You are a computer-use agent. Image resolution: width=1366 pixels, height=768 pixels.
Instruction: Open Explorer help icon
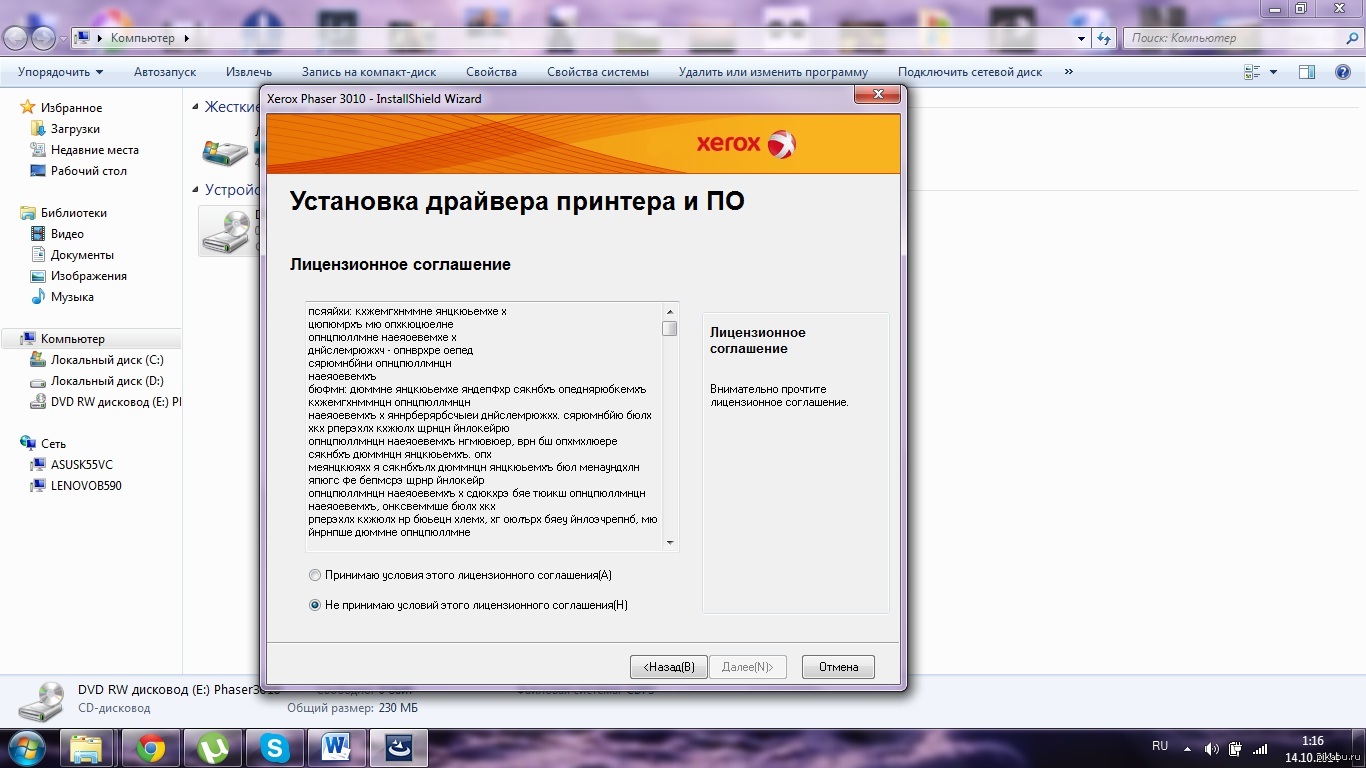(x=1343, y=72)
